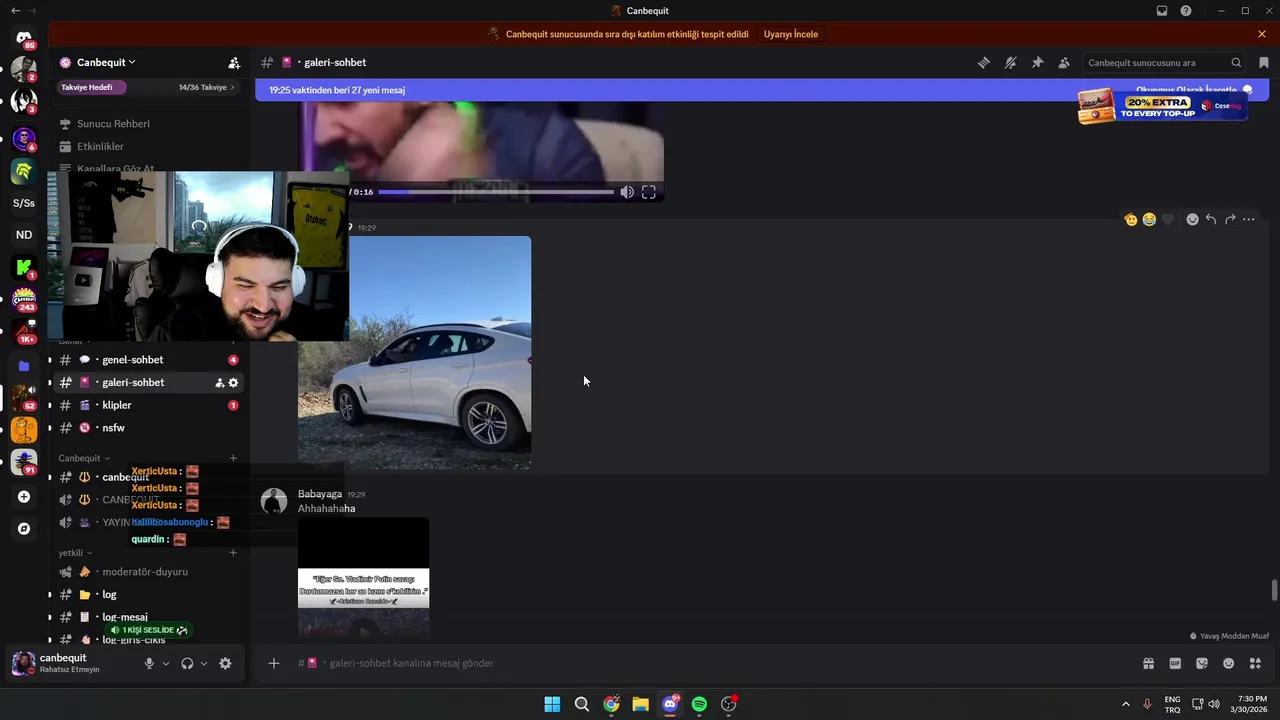Open Spotify from the Windows taskbar
The image size is (1280, 720).
tap(699, 704)
